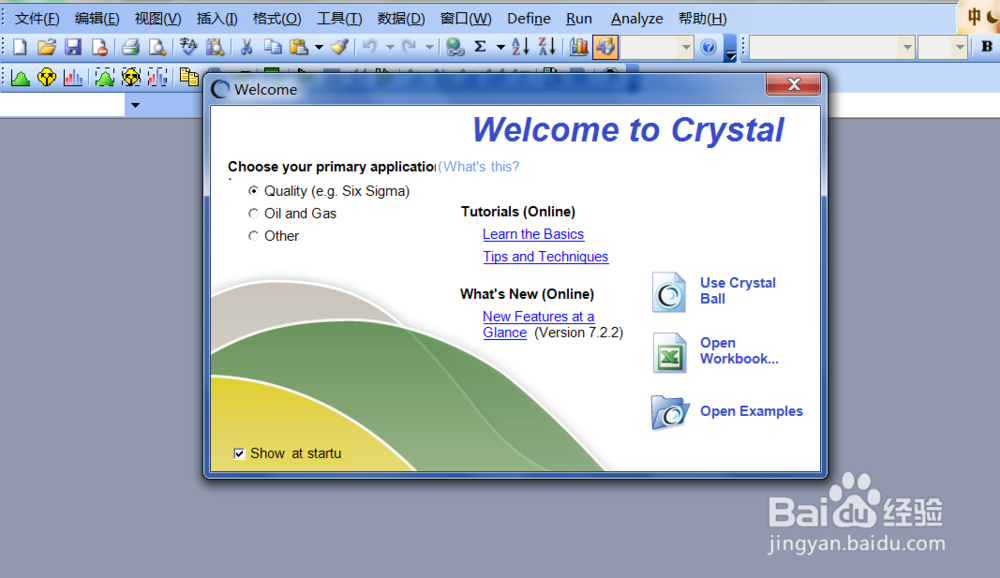Open the 文件(F) menu
Image resolution: width=1000 pixels, height=578 pixels.
pyautogui.click(x=37, y=19)
